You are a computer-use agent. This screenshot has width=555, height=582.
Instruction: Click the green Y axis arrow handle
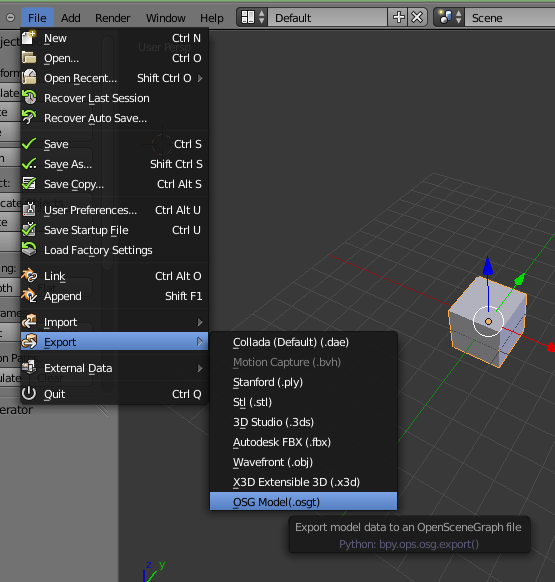[x=520, y=279]
